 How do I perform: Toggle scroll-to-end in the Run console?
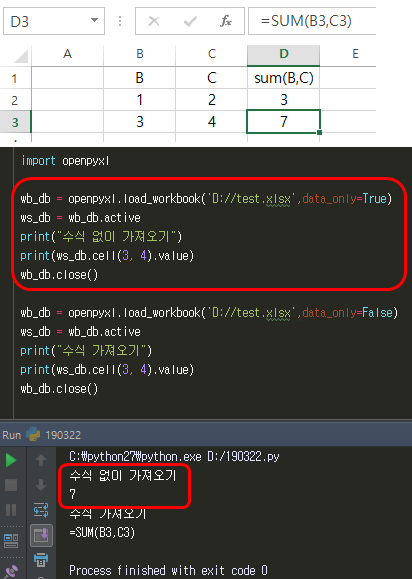(41, 535)
